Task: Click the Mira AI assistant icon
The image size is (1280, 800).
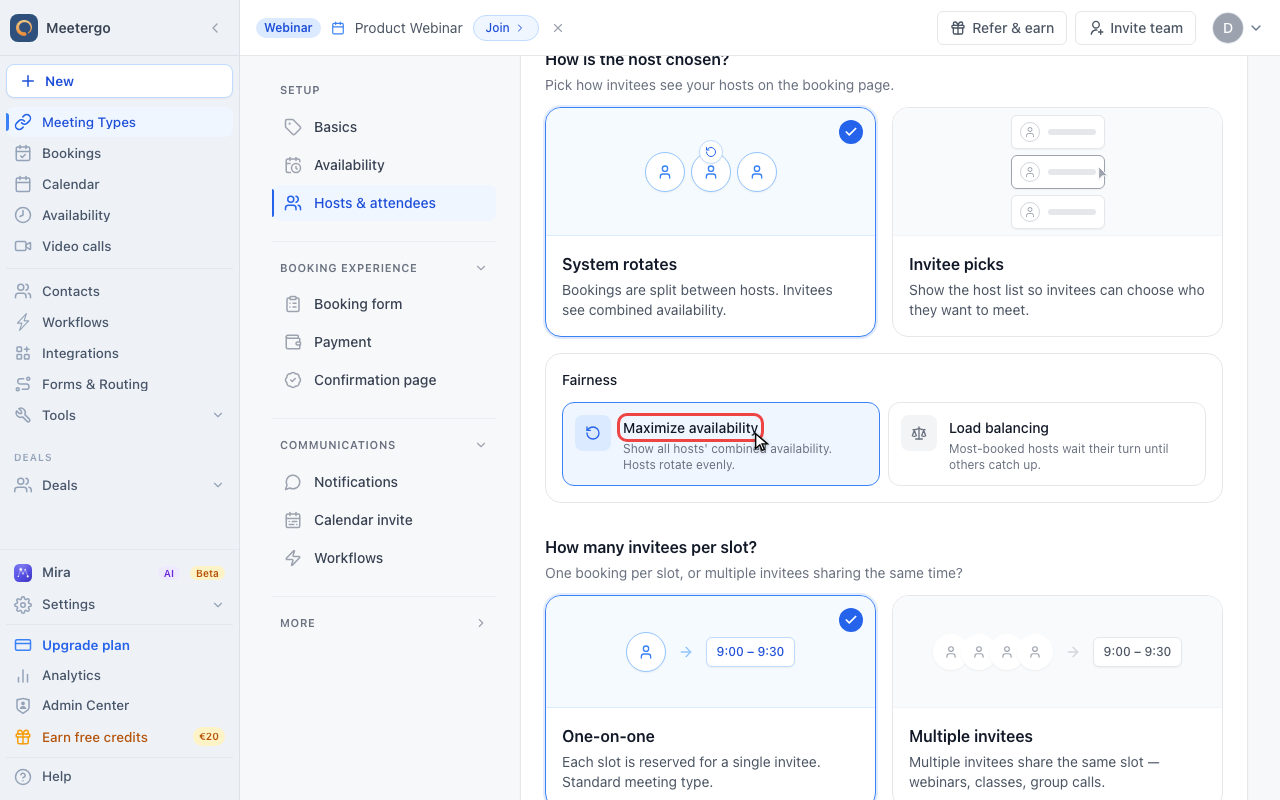Action: (x=23, y=573)
